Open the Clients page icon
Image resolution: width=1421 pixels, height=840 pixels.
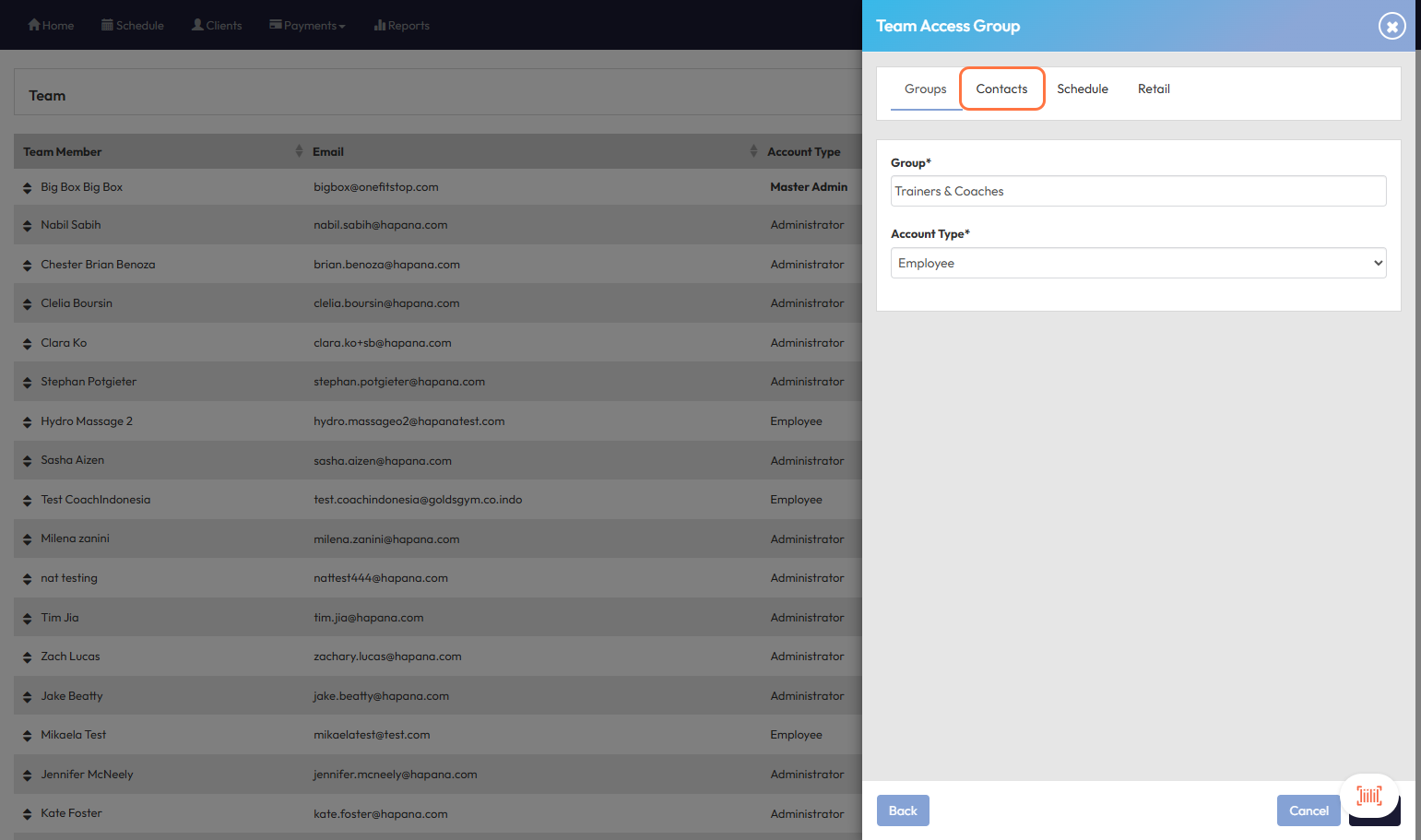click(197, 25)
